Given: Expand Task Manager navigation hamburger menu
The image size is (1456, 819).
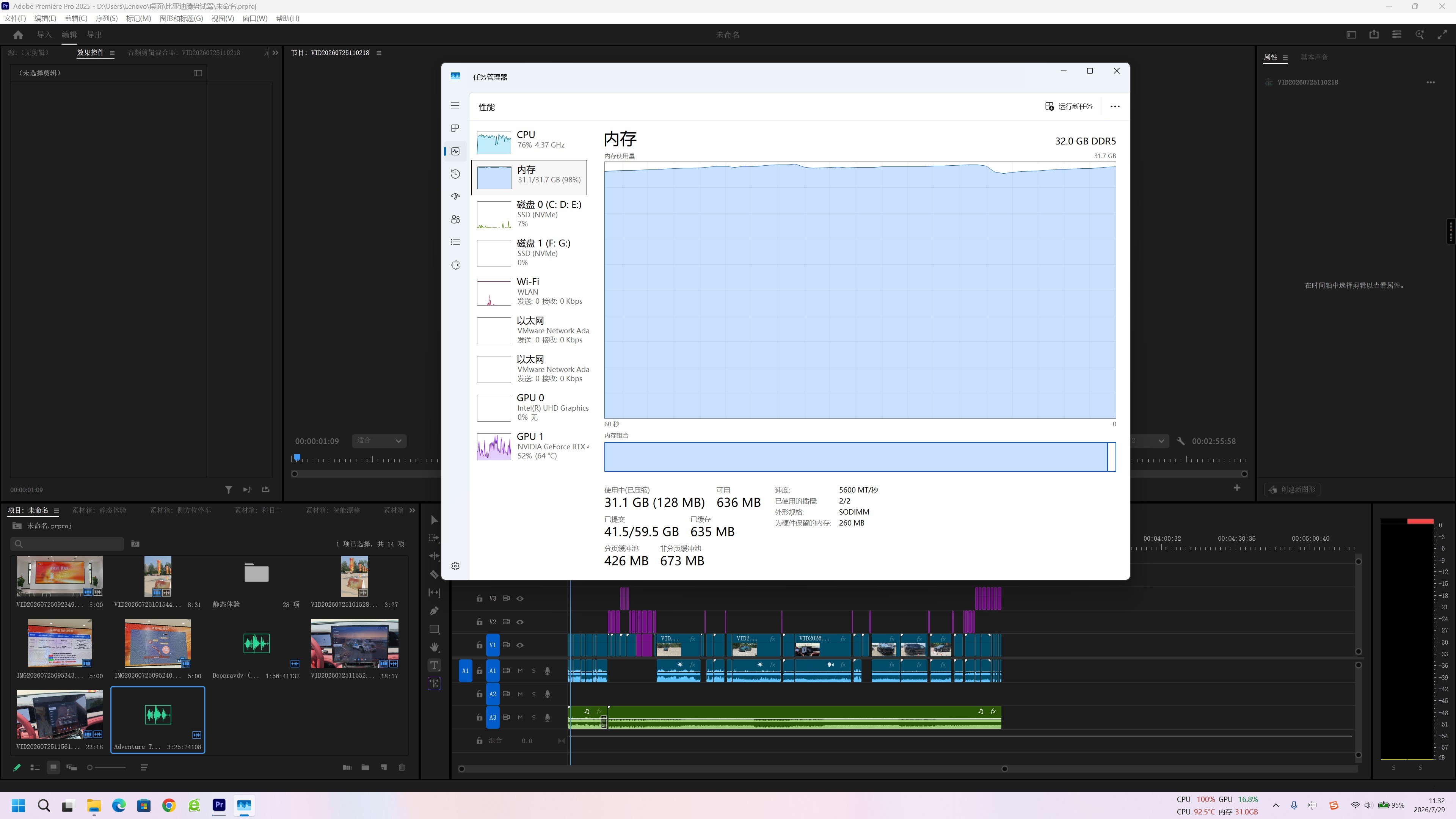Looking at the screenshot, I should tap(455, 106).
